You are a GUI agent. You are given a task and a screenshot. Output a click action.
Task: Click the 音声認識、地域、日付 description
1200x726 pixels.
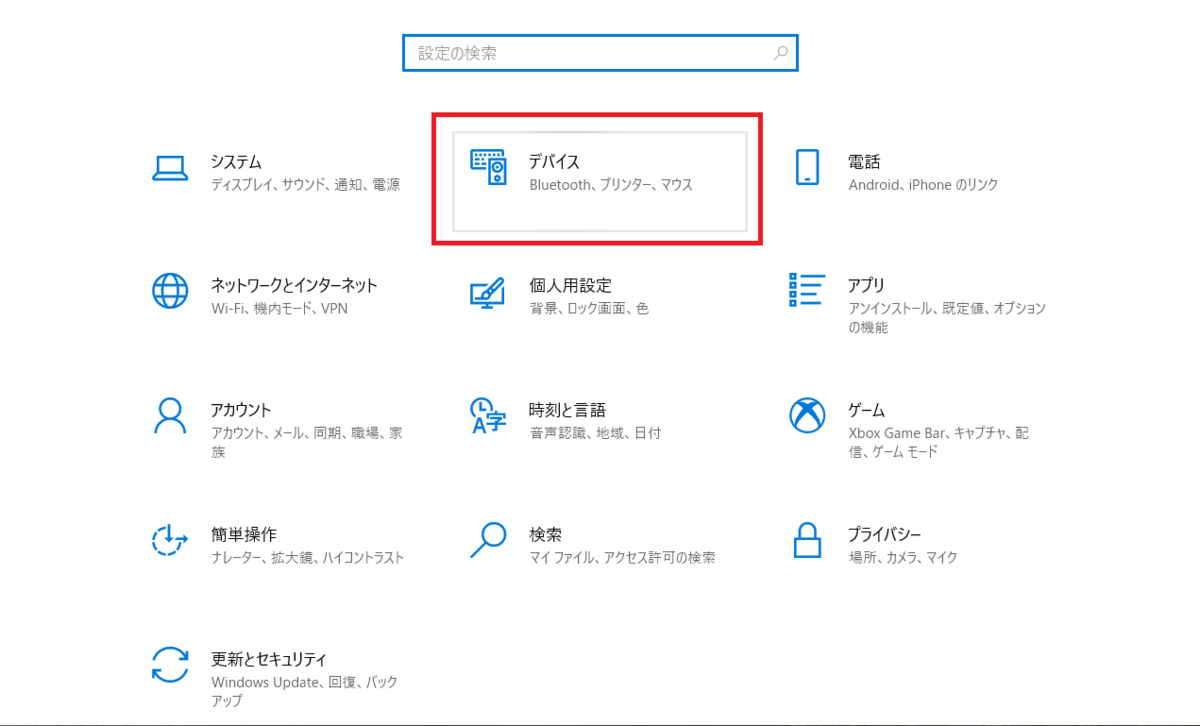(x=595, y=433)
